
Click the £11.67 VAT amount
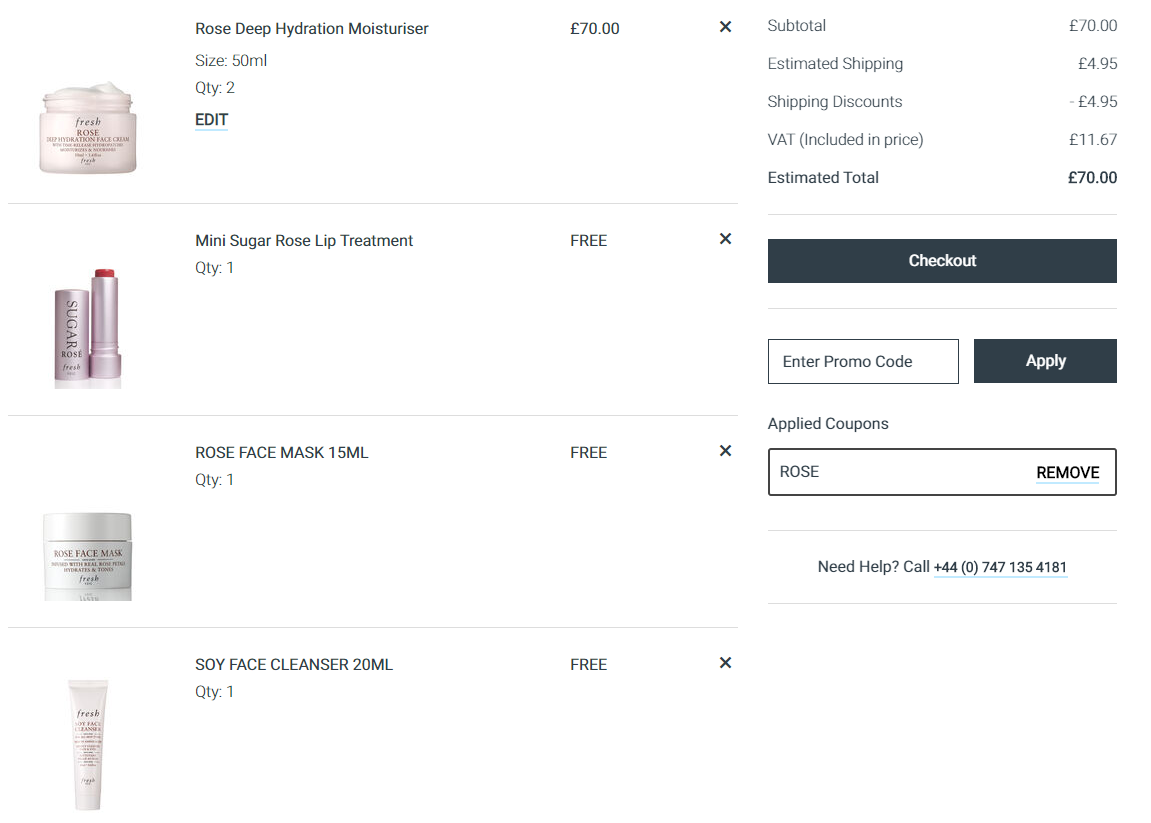coord(1093,139)
